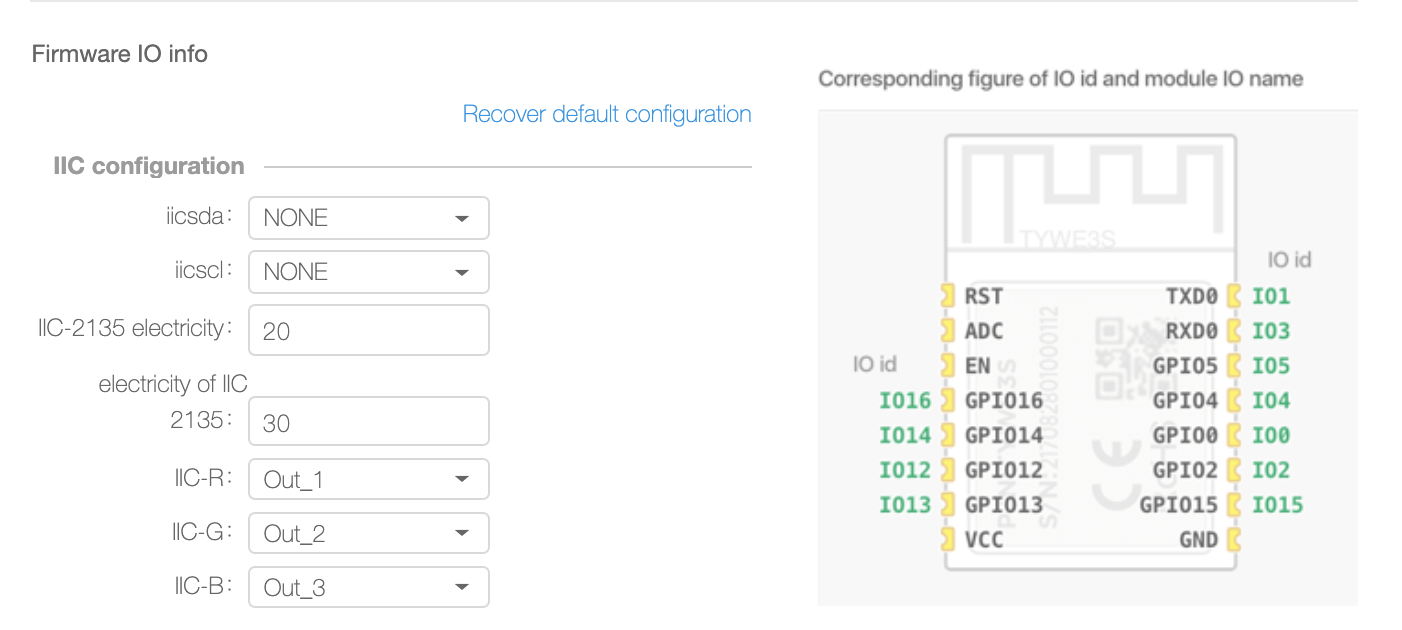Open the iicscl dropdown
The width and height of the screenshot is (1402, 630).
point(368,272)
